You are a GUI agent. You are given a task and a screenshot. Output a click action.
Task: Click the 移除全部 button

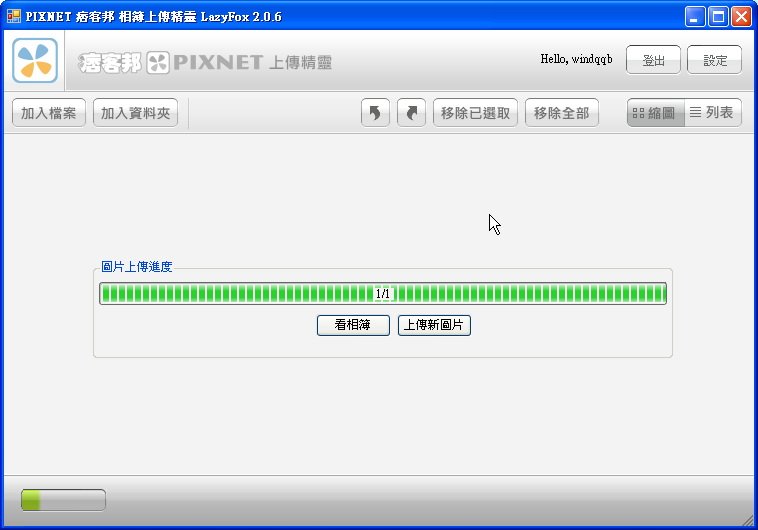562,113
